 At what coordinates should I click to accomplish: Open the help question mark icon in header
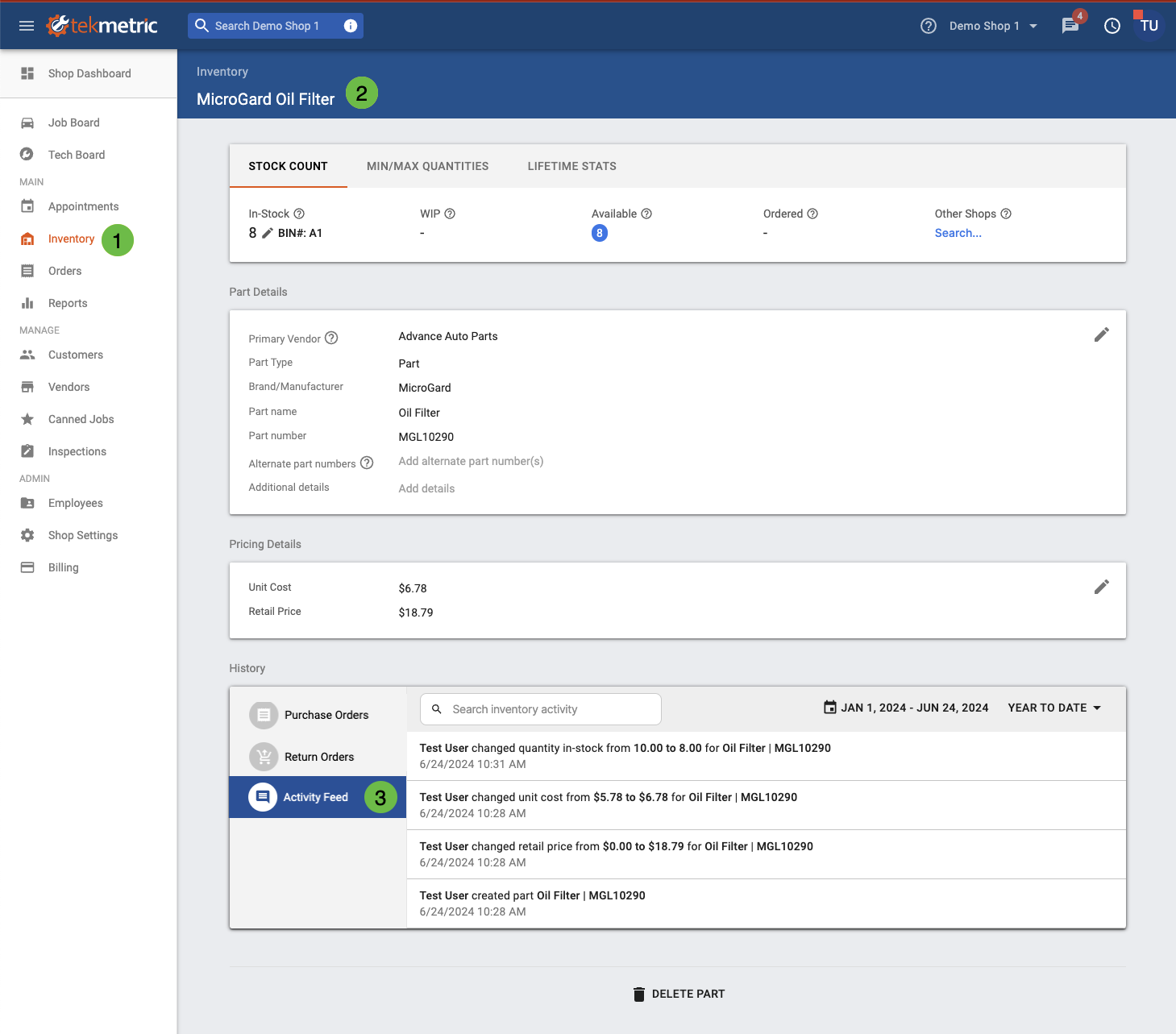tap(929, 26)
